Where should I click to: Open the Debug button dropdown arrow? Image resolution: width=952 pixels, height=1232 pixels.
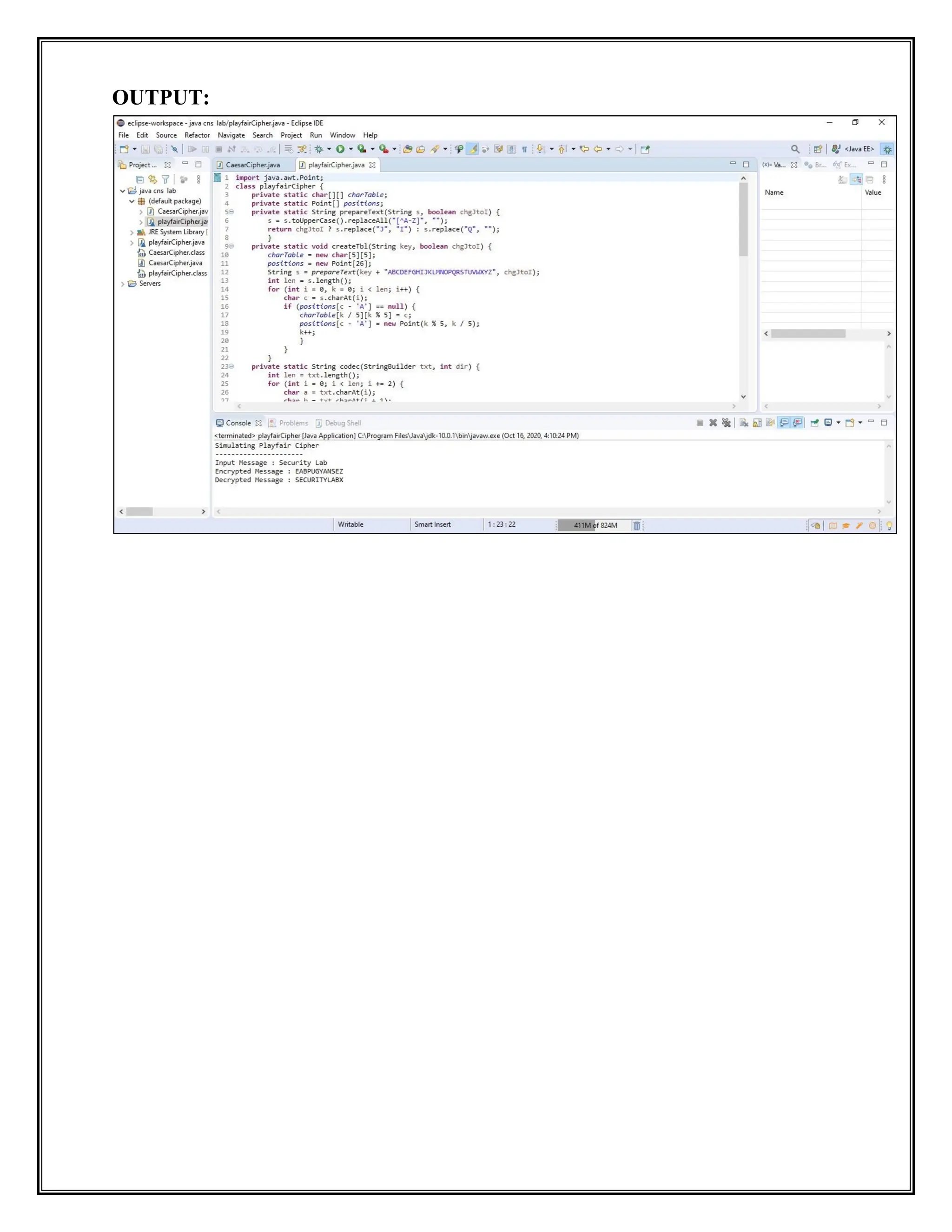point(330,149)
